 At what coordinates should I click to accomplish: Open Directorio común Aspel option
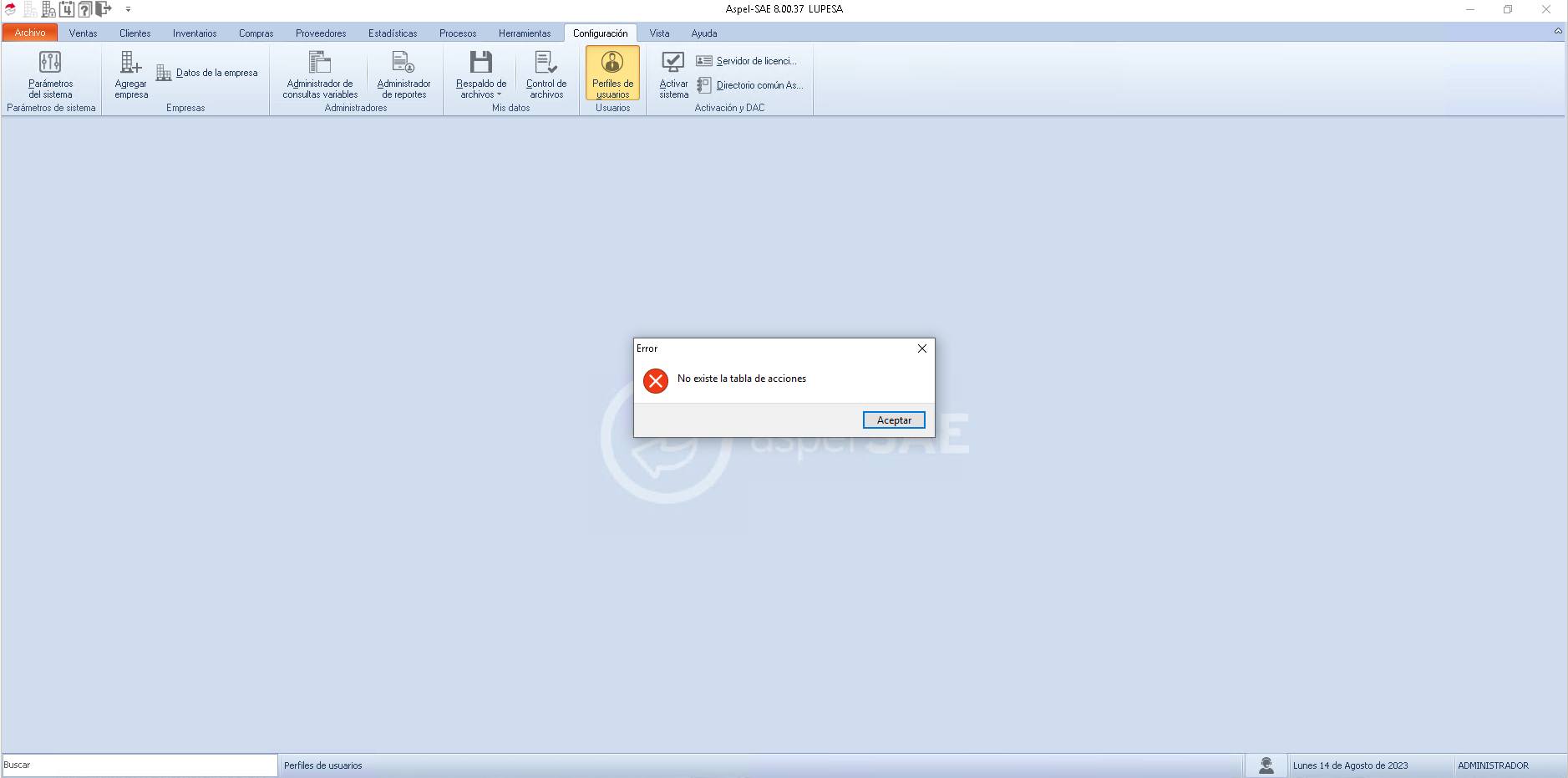[x=750, y=85]
